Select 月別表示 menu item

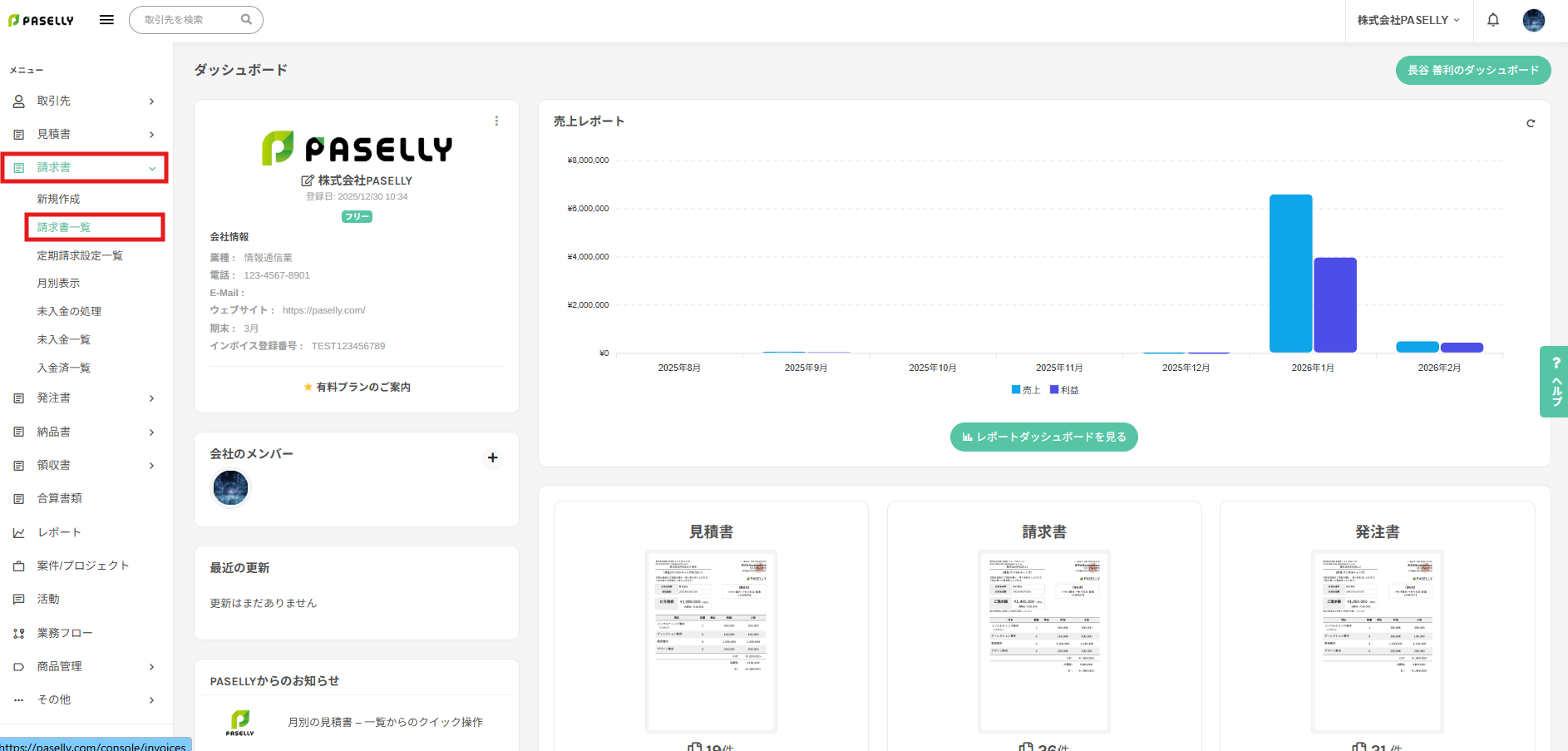click(58, 283)
